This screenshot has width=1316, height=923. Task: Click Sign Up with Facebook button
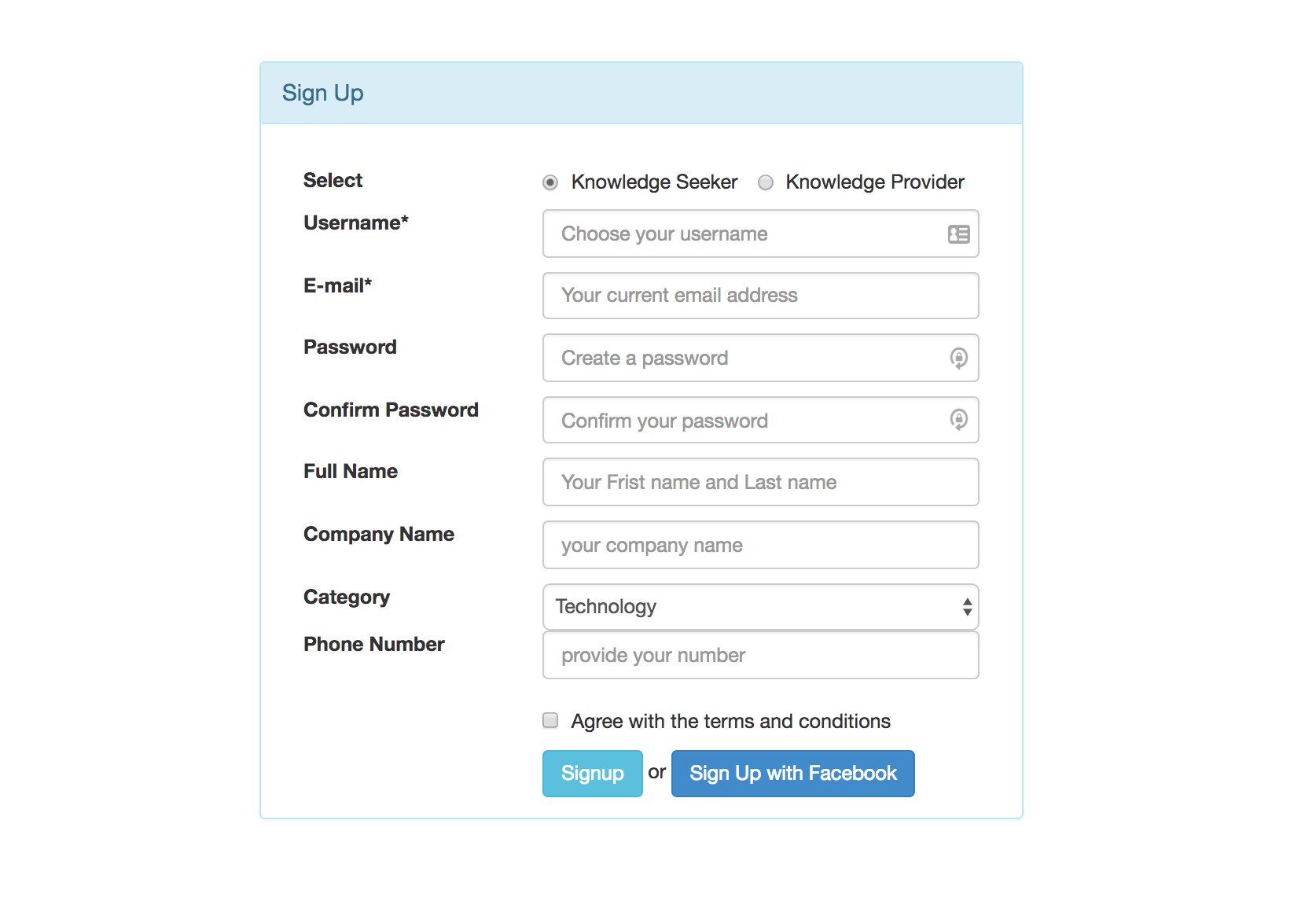792,774
